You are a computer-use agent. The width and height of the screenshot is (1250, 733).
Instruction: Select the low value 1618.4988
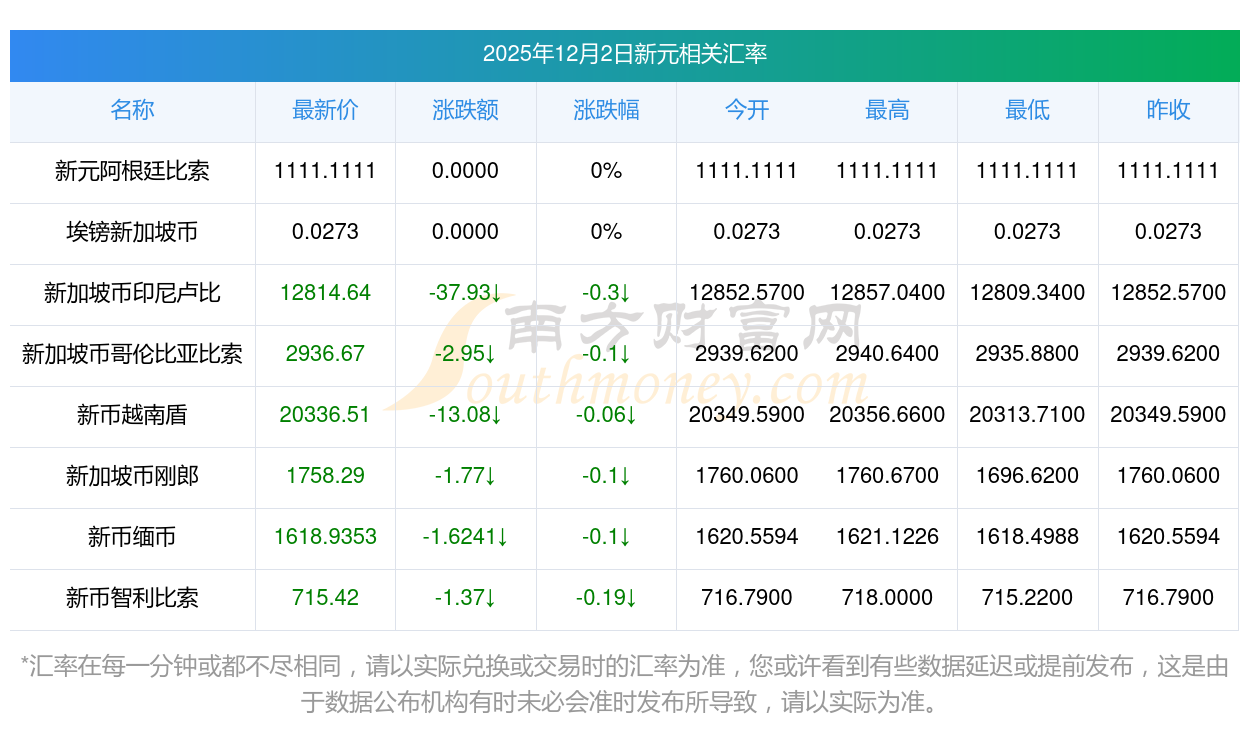[1027, 537]
